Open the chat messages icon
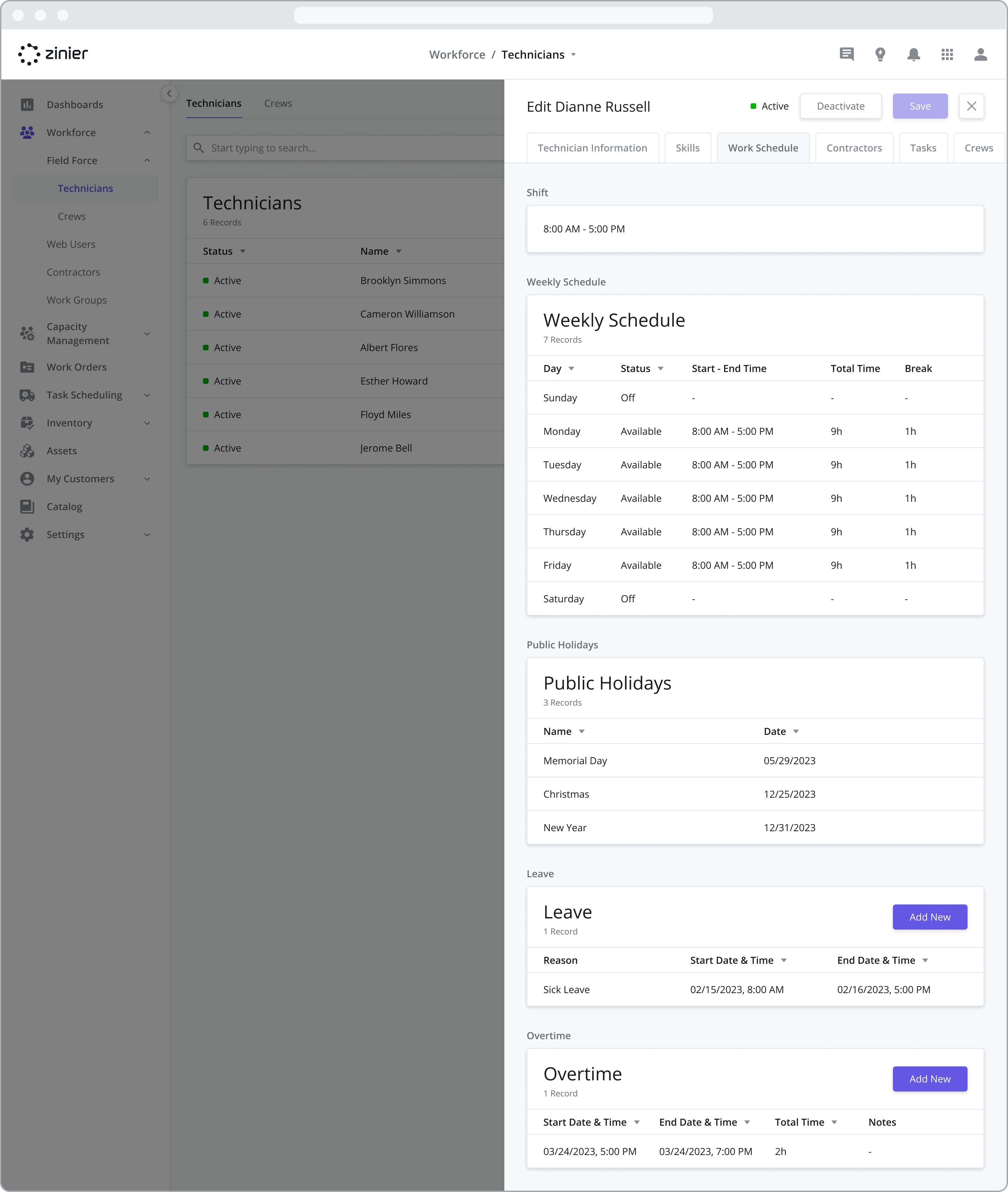The height and width of the screenshot is (1192, 1008). pos(846,54)
